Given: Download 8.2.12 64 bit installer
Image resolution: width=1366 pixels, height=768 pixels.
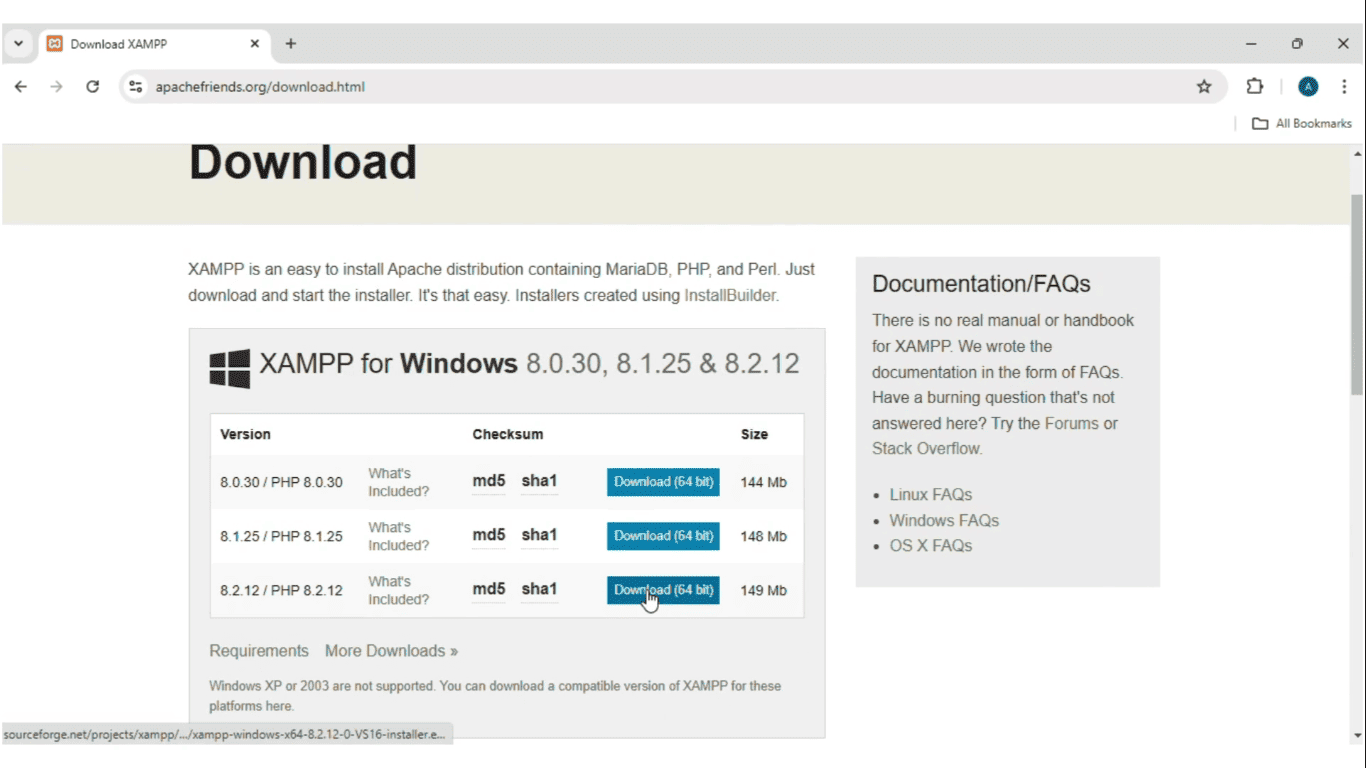Looking at the screenshot, I should 663,590.
